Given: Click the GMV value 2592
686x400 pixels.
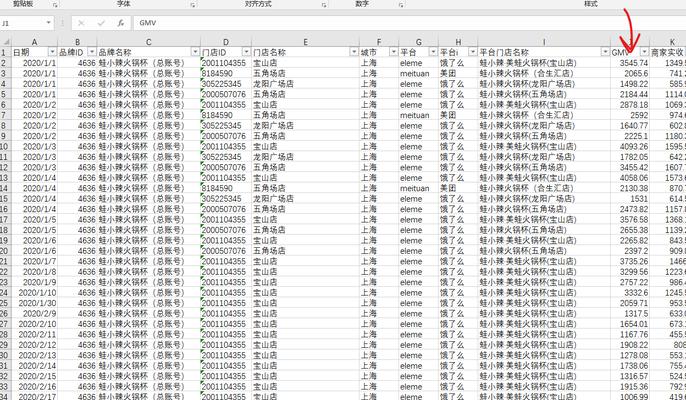Looking at the screenshot, I should click(639, 115).
